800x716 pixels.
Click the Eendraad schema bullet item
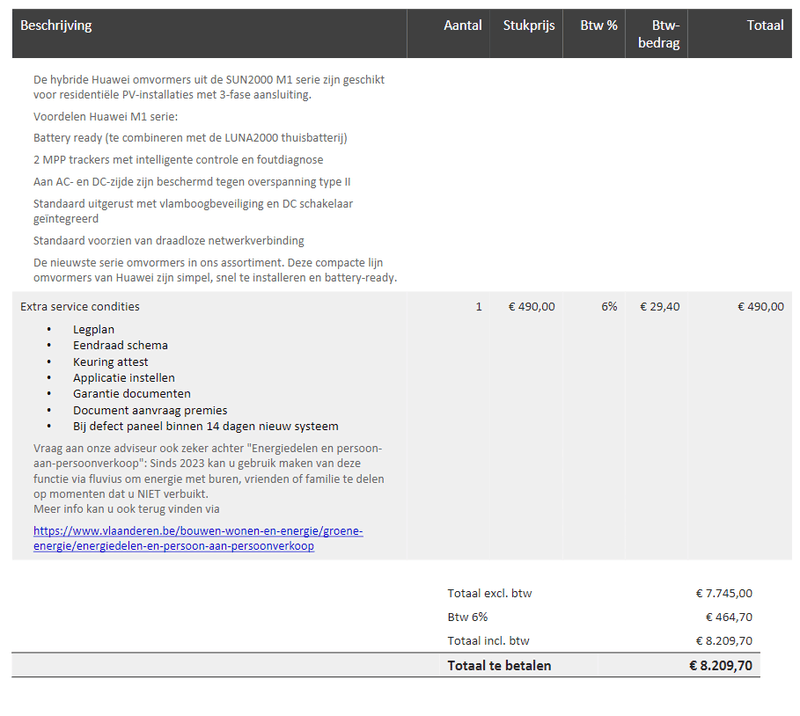(x=120, y=345)
